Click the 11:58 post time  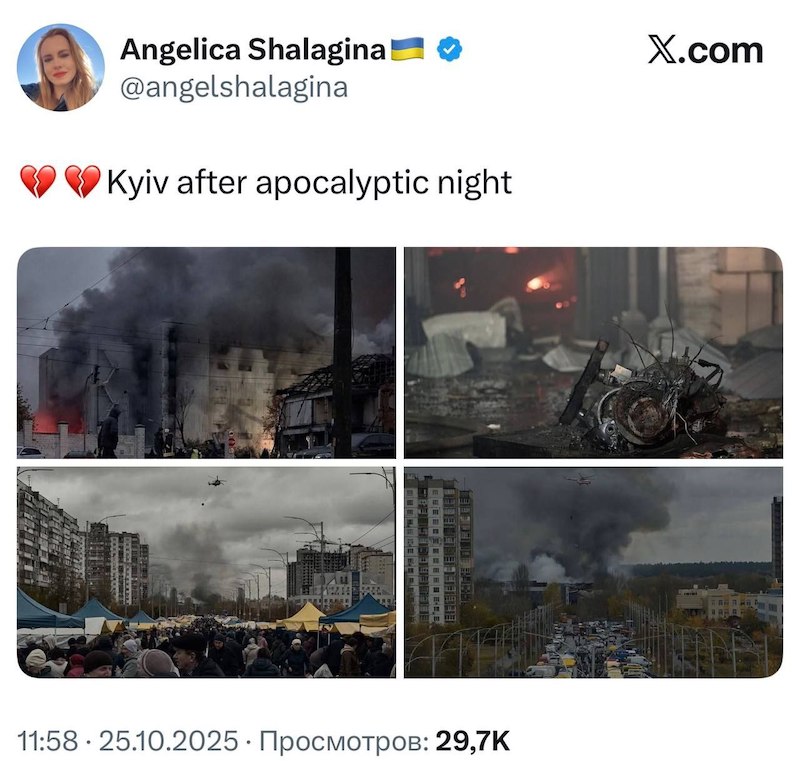tap(47, 740)
